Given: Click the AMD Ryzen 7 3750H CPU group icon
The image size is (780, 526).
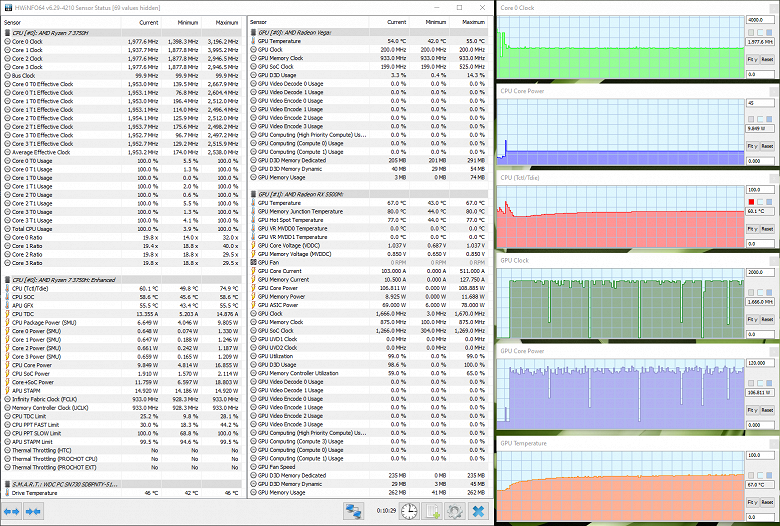Looking at the screenshot, I should click(7, 33).
